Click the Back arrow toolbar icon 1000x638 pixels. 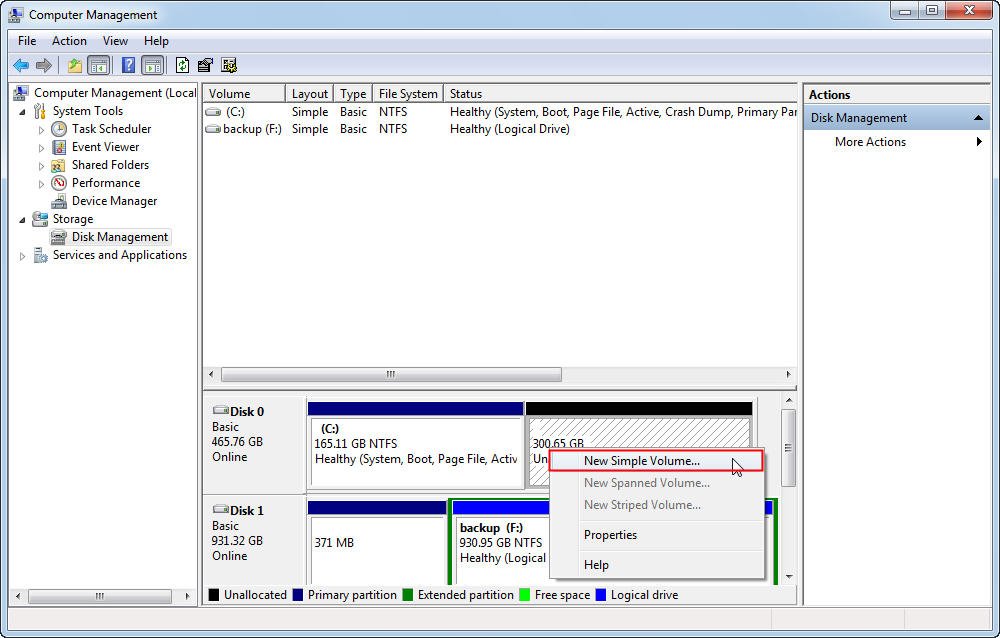[21, 65]
